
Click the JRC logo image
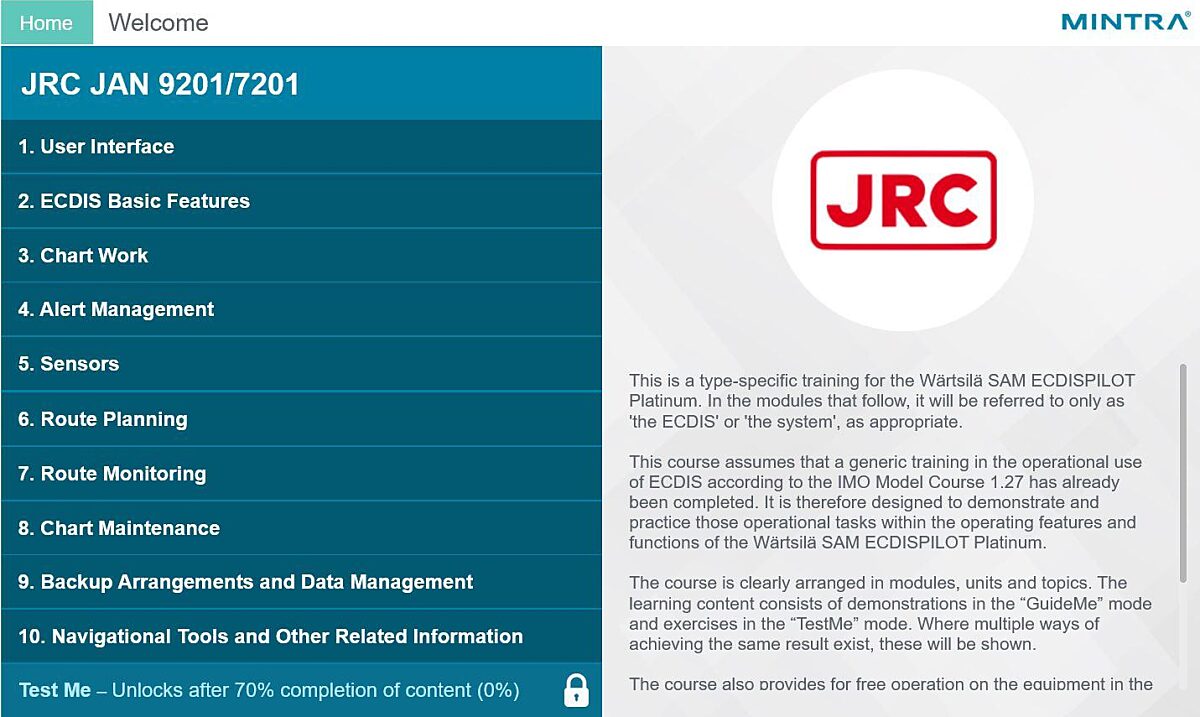(x=903, y=200)
